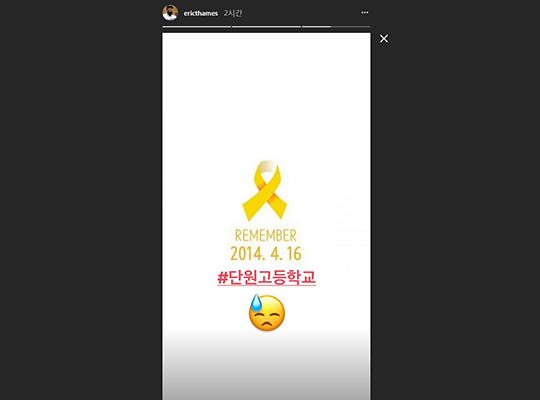540x400 pixels.
Task: Click the ericthames username
Action: (200, 13)
